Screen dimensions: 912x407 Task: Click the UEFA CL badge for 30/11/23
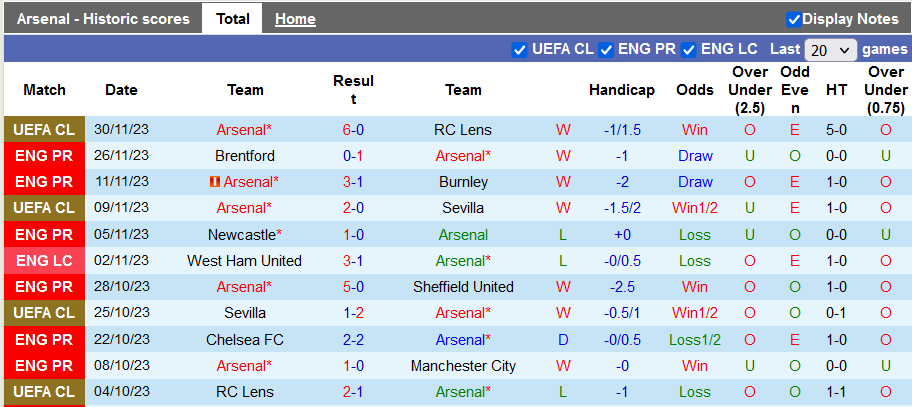click(x=44, y=130)
